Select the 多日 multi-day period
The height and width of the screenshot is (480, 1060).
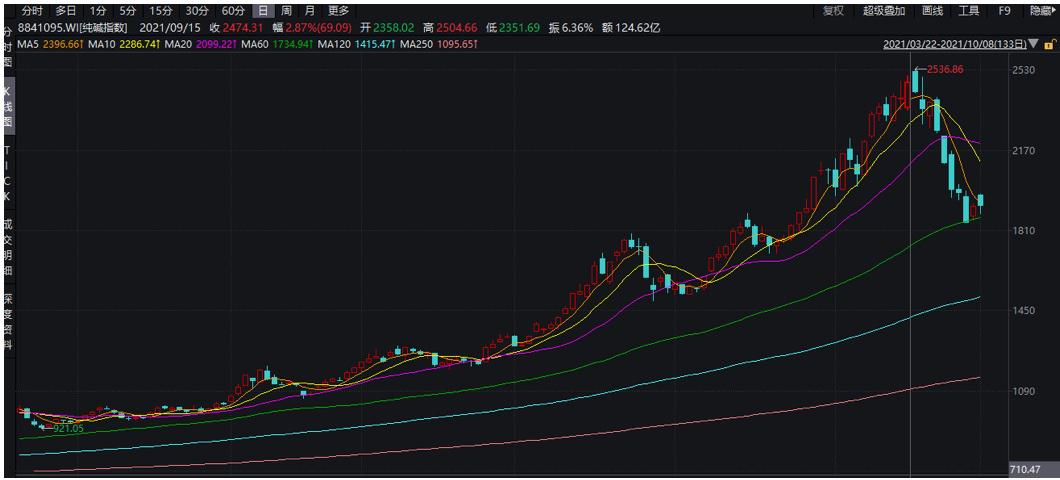(66, 10)
